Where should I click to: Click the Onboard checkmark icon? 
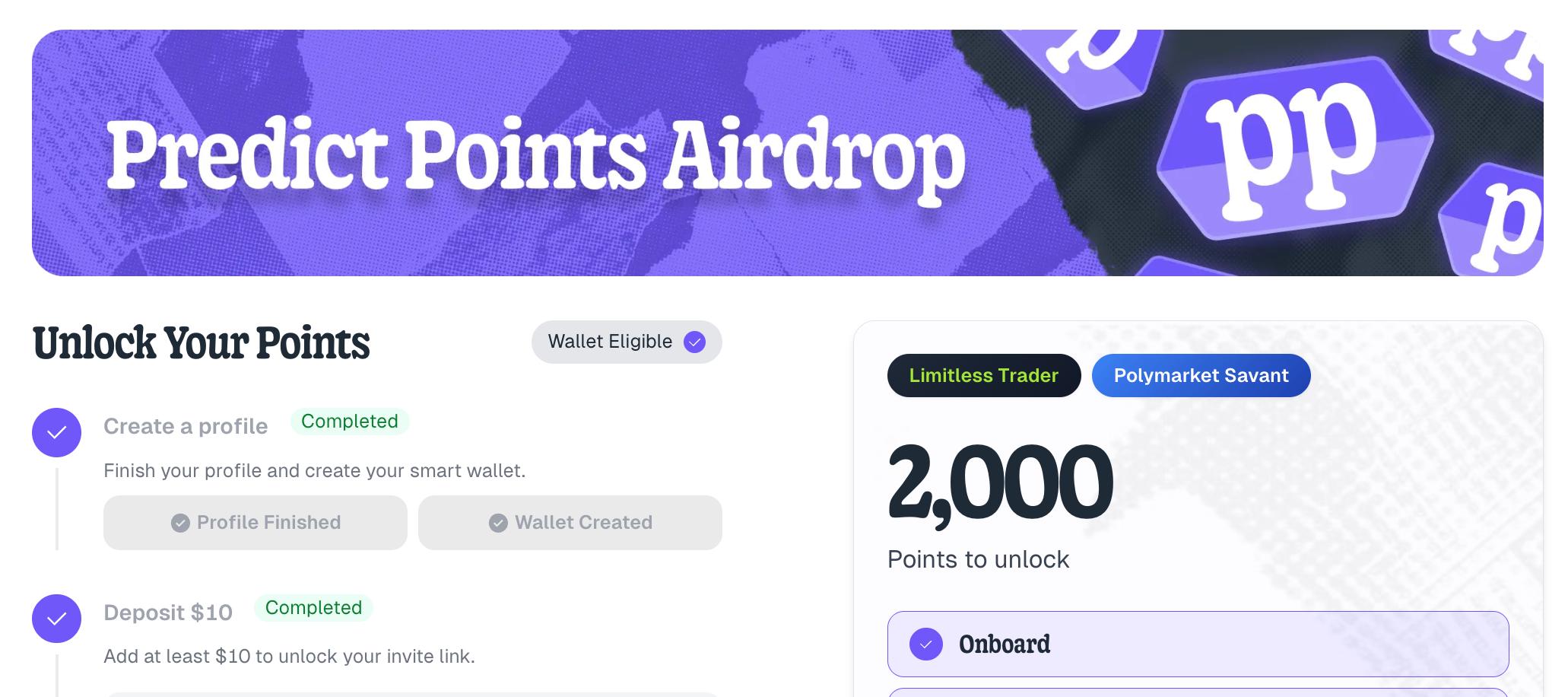925,644
